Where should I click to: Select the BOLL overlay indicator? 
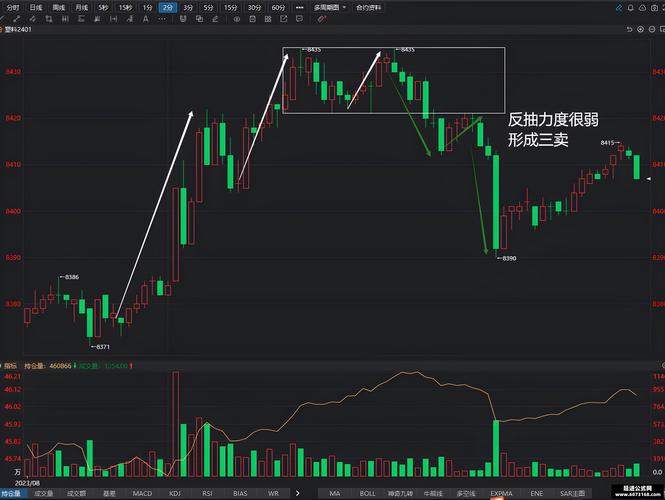pos(367,493)
